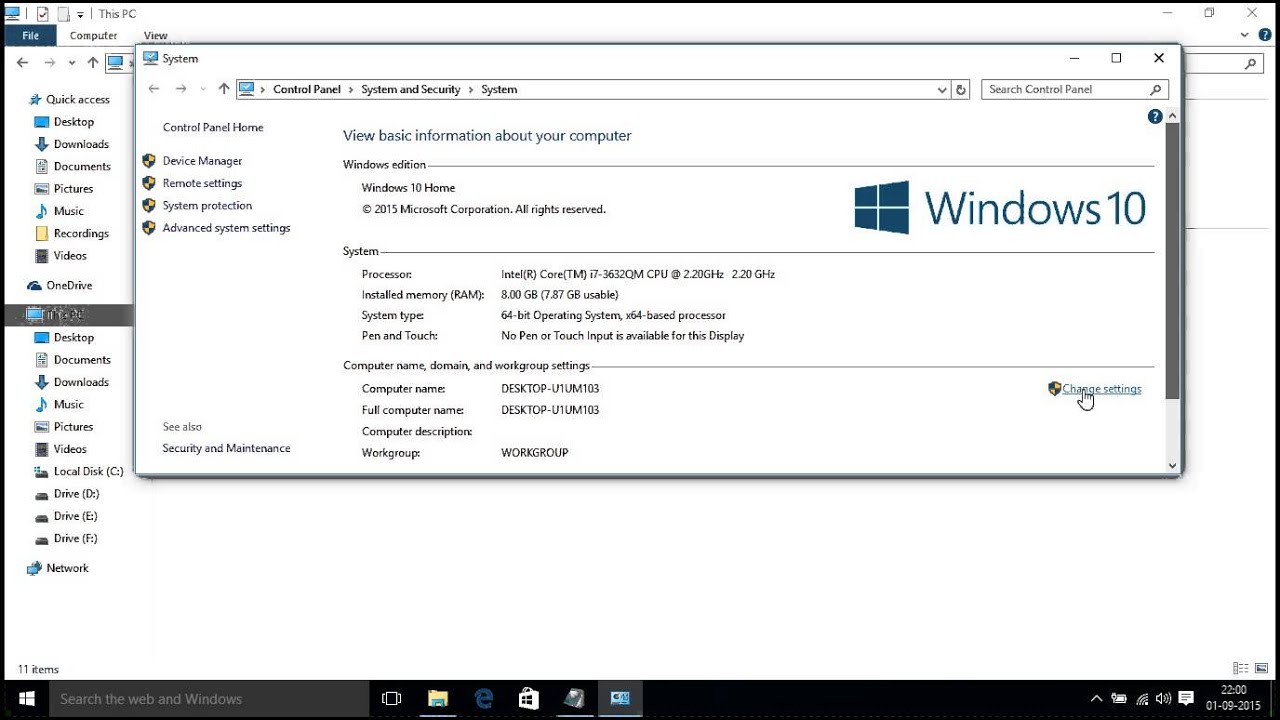Screen dimensions: 1280x720
Task: Go up one level in System window
Action: (x=224, y=89)
